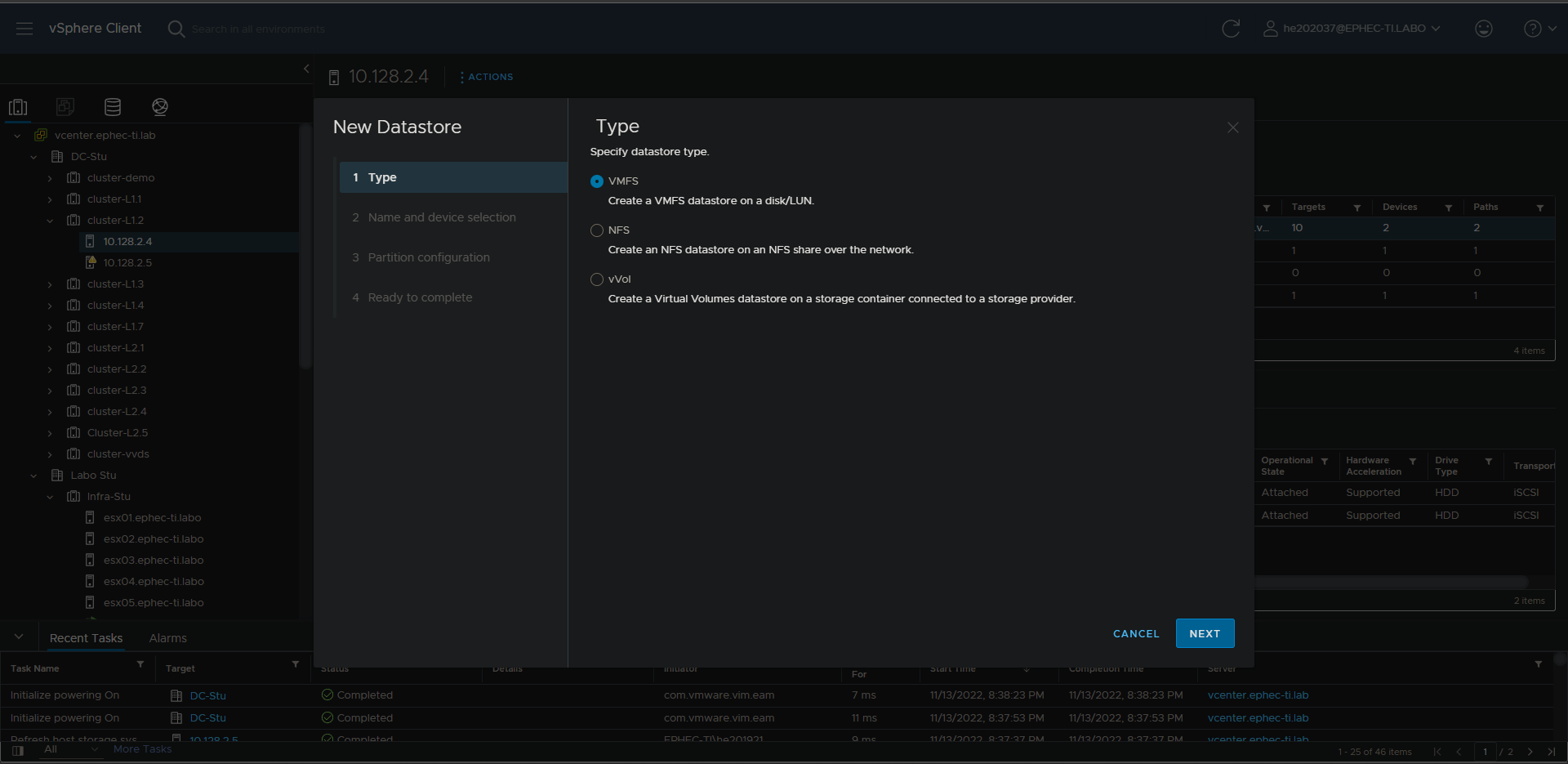
Task: Expand the cluster-L1.3 node
Action: 50,284
